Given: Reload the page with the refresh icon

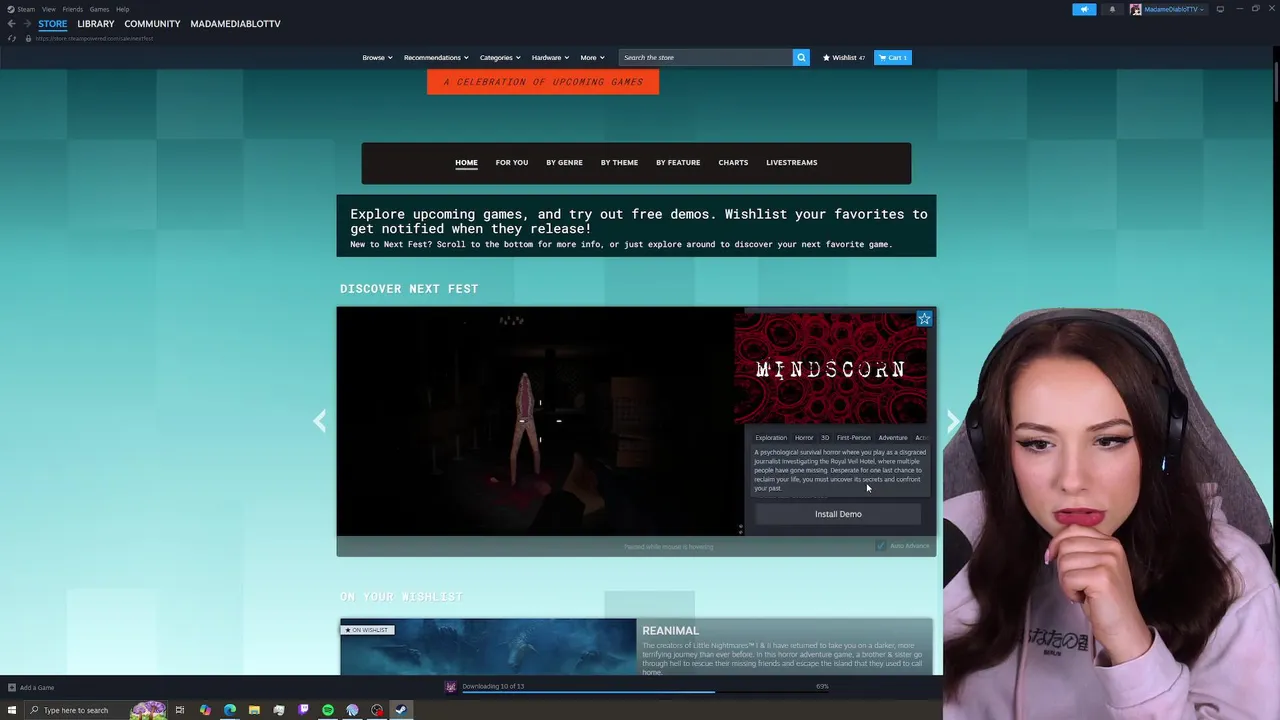Looking at the screenshot, I should pyautogui.click(x=12, y=38).
